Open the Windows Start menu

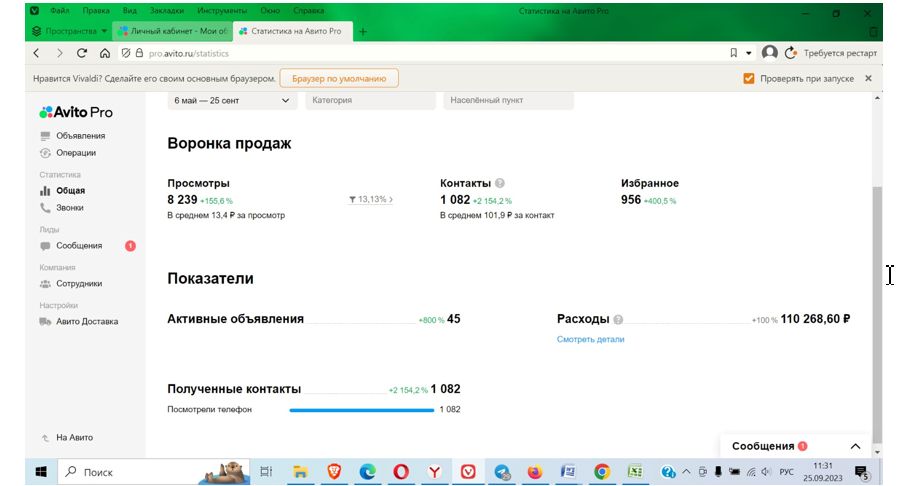41,472
